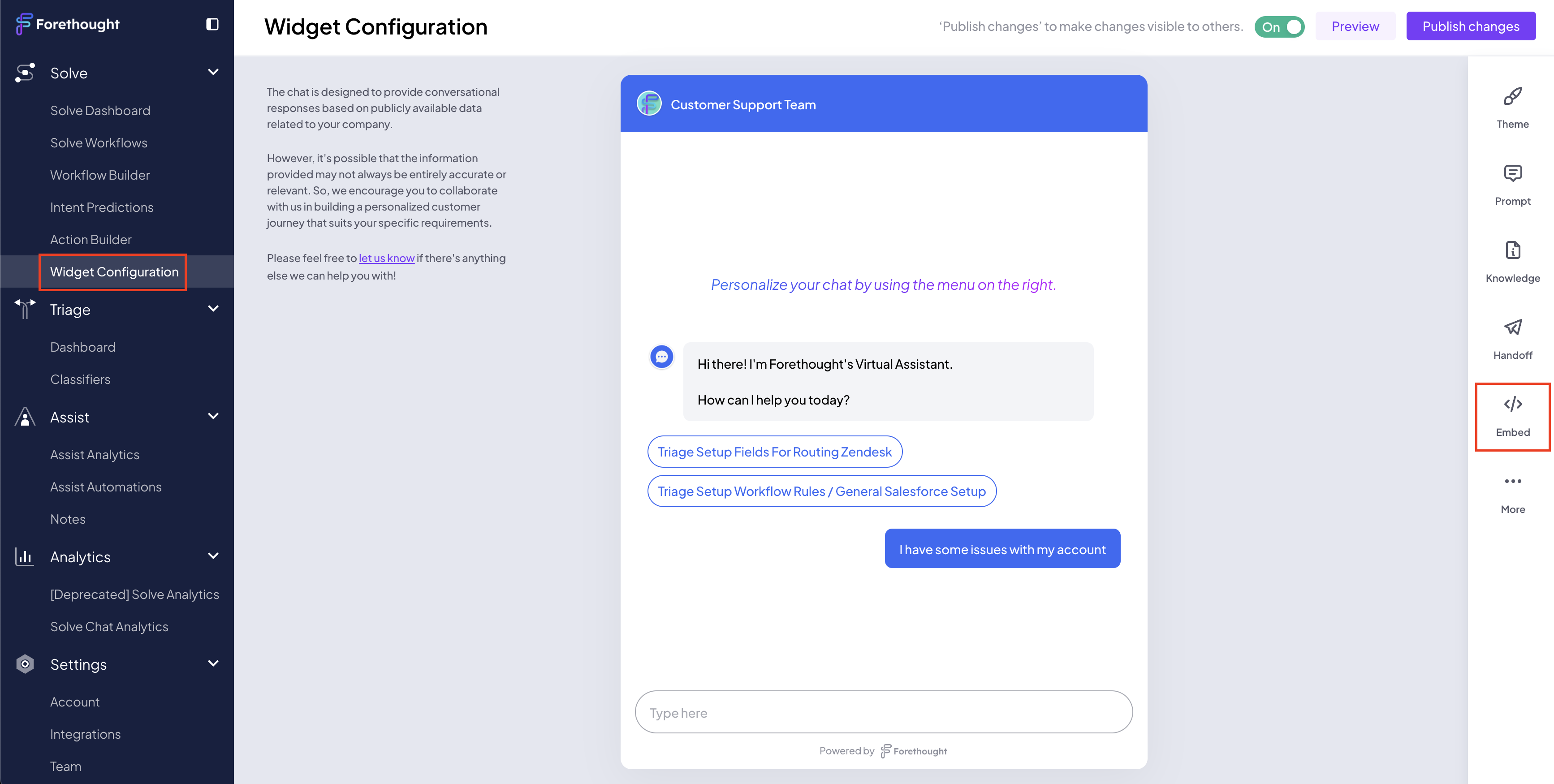Collapse the Assist section chevron
The height and width of the screenshot is (784, 1554).
tap(213, 416)
